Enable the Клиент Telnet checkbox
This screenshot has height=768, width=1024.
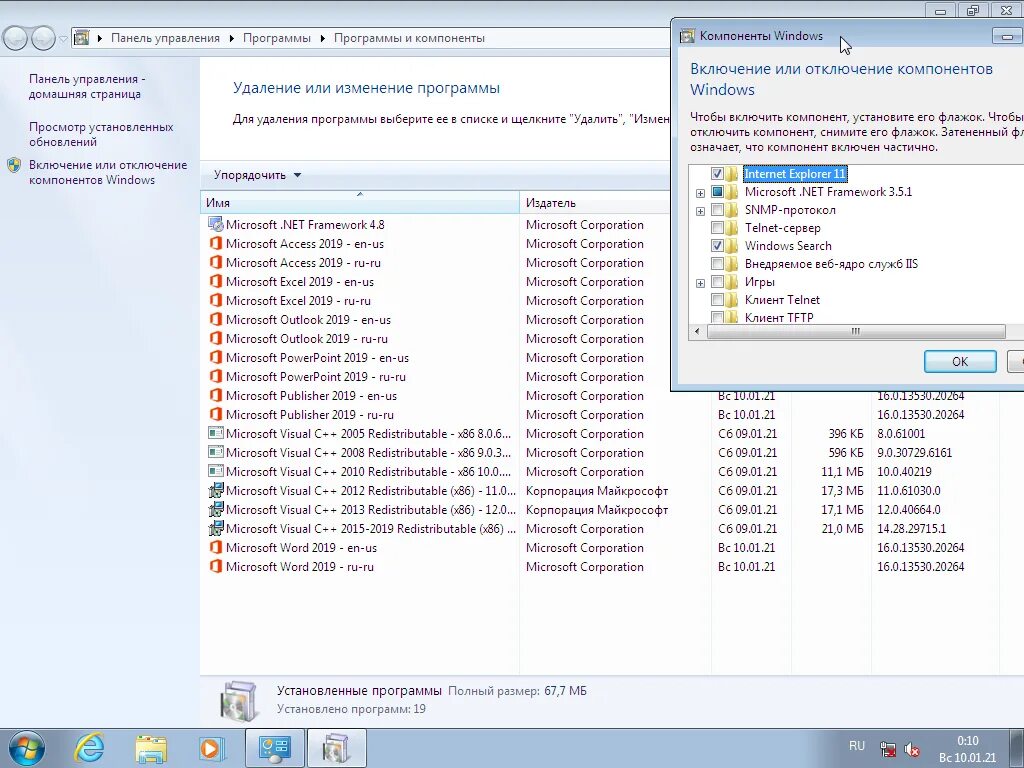pyautogui.click(x=717, y=300)
